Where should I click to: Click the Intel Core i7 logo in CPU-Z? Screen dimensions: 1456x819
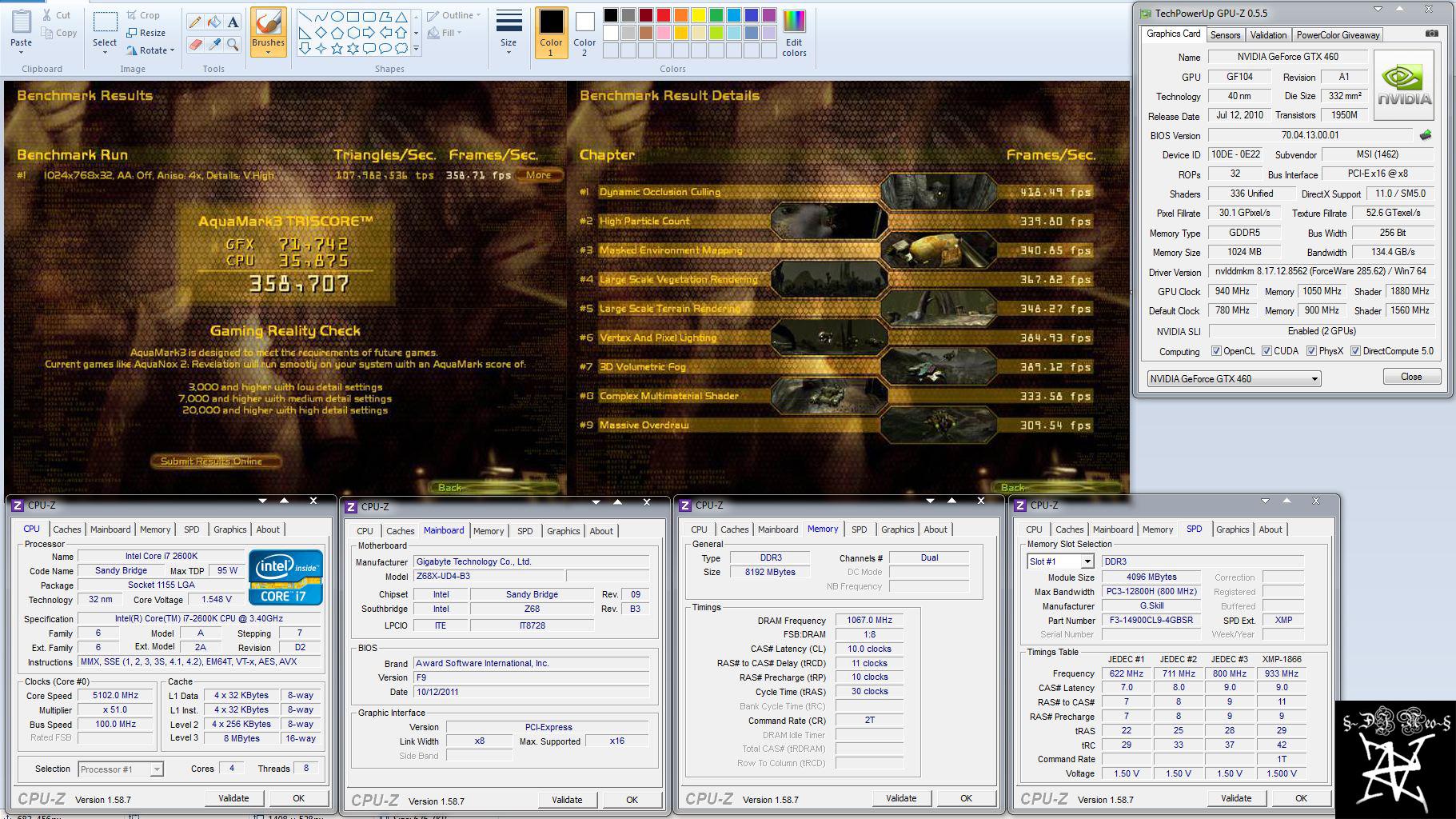click(285, 577)
